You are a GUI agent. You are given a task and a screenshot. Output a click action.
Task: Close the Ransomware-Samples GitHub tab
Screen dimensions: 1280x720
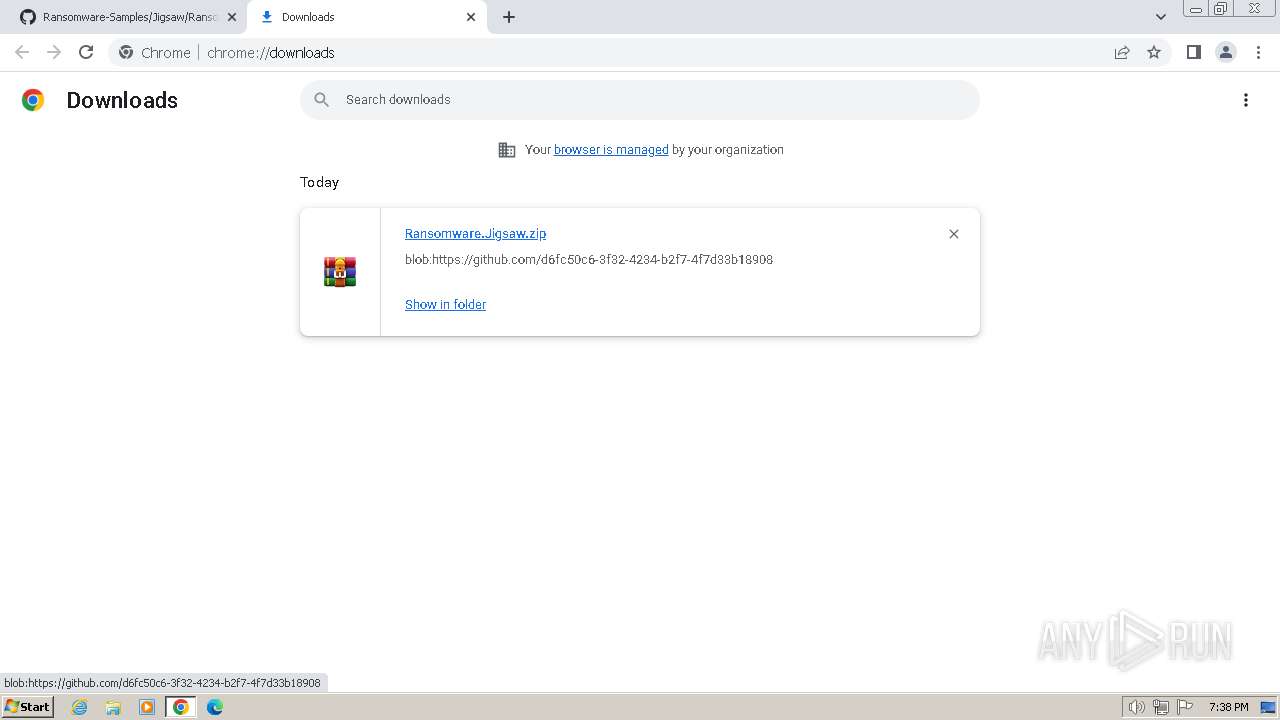click(232, 17)
